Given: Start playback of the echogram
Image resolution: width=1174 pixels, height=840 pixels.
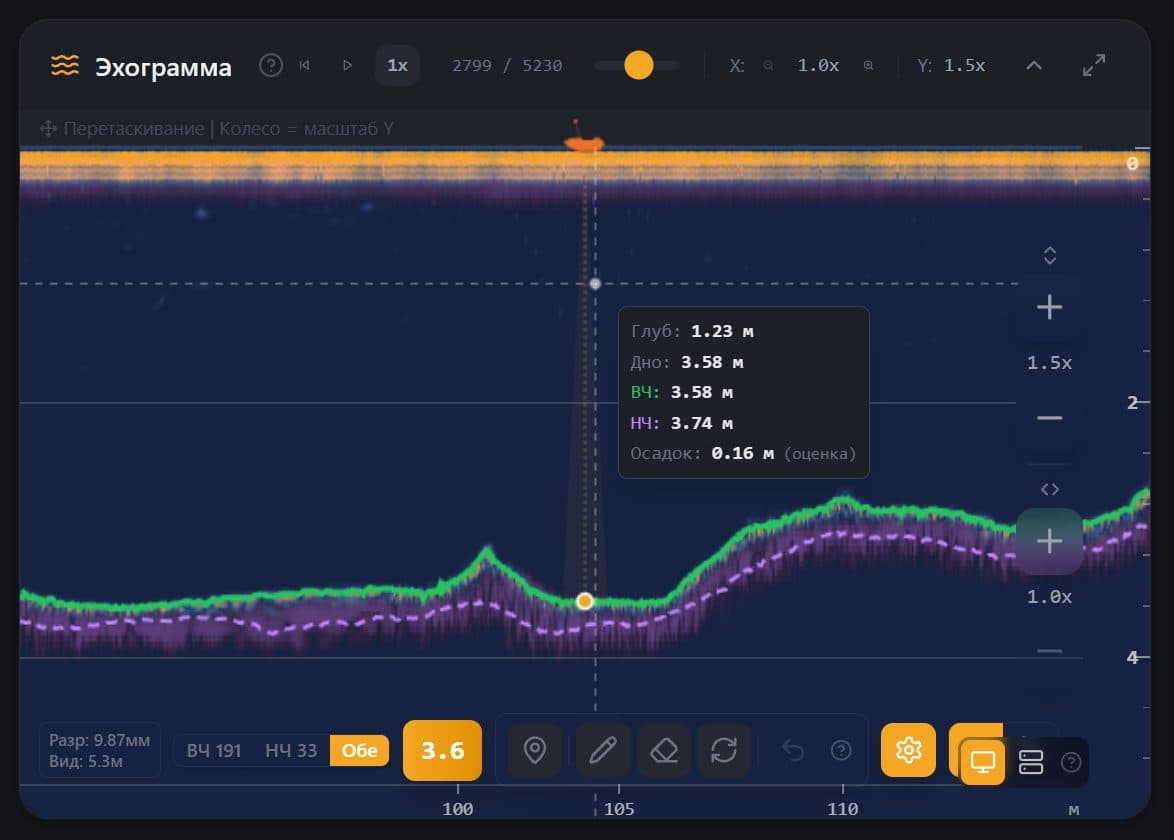Looking at the screenshot, I should click(x=347, y=65).
